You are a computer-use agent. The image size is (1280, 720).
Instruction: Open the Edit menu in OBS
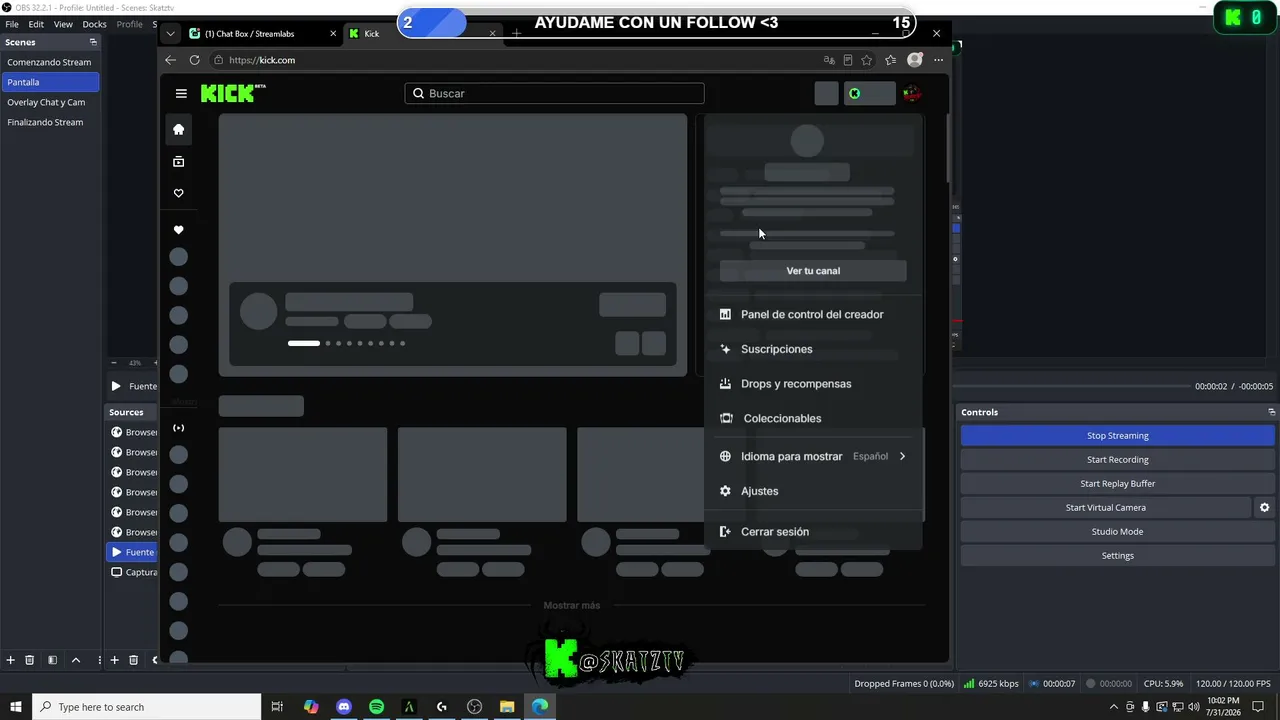(36, 24)
